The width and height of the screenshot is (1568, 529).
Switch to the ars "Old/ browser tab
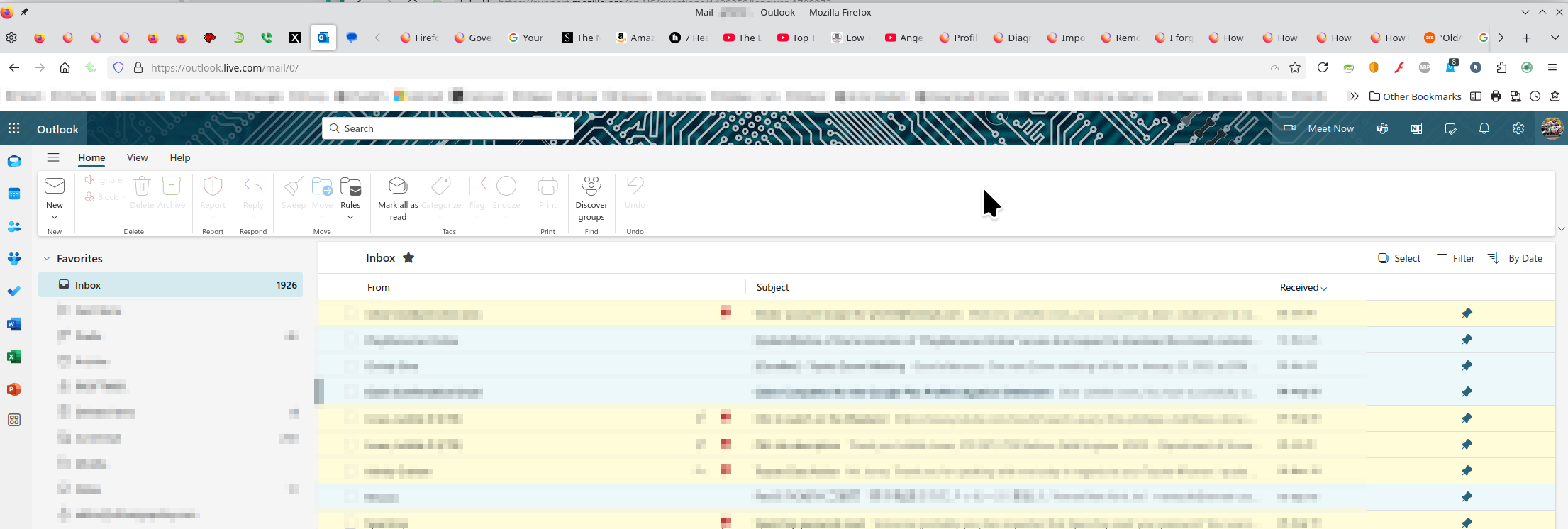click(1442, 38)
